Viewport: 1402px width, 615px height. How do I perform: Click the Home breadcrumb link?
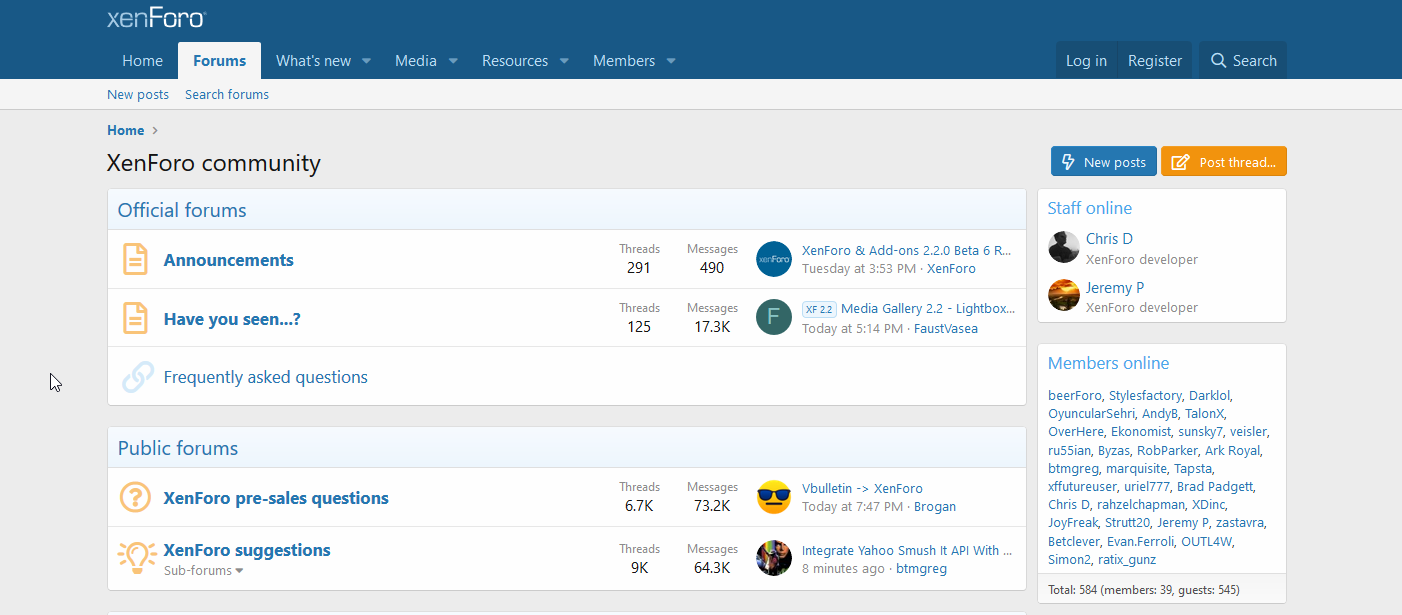click(126, 130)
